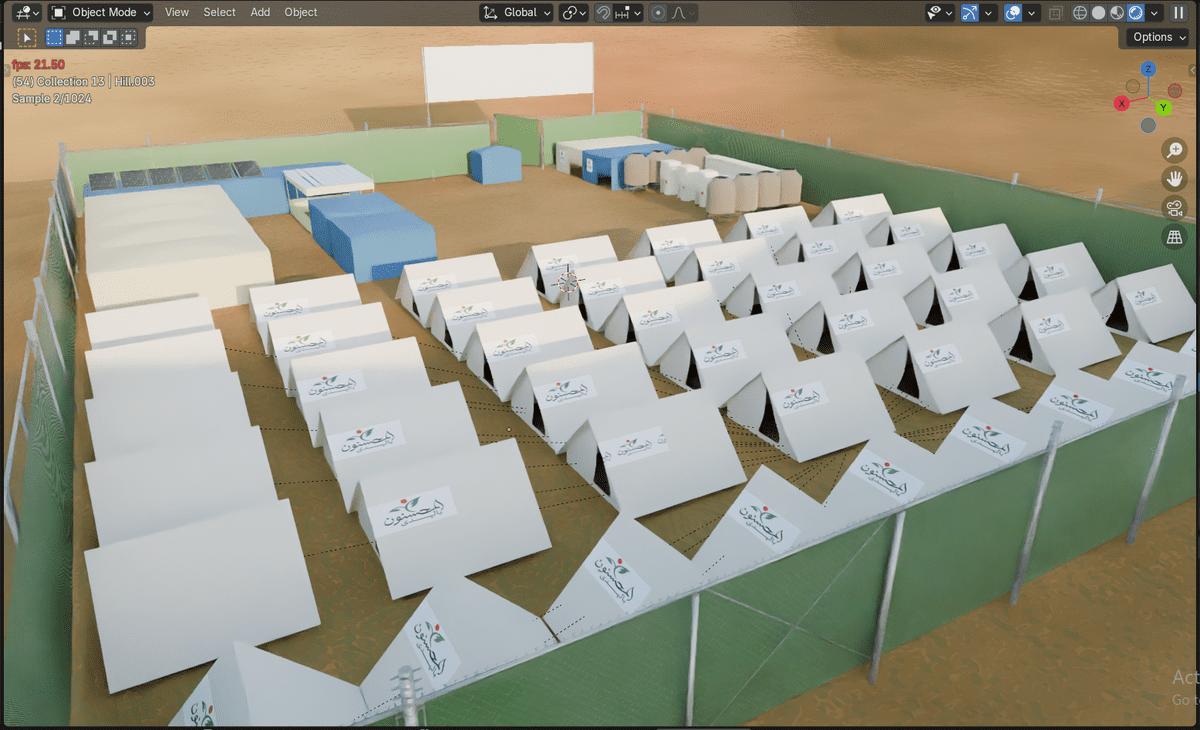Toggle snapping magnet icon
1200x730 pixels.
603,13
